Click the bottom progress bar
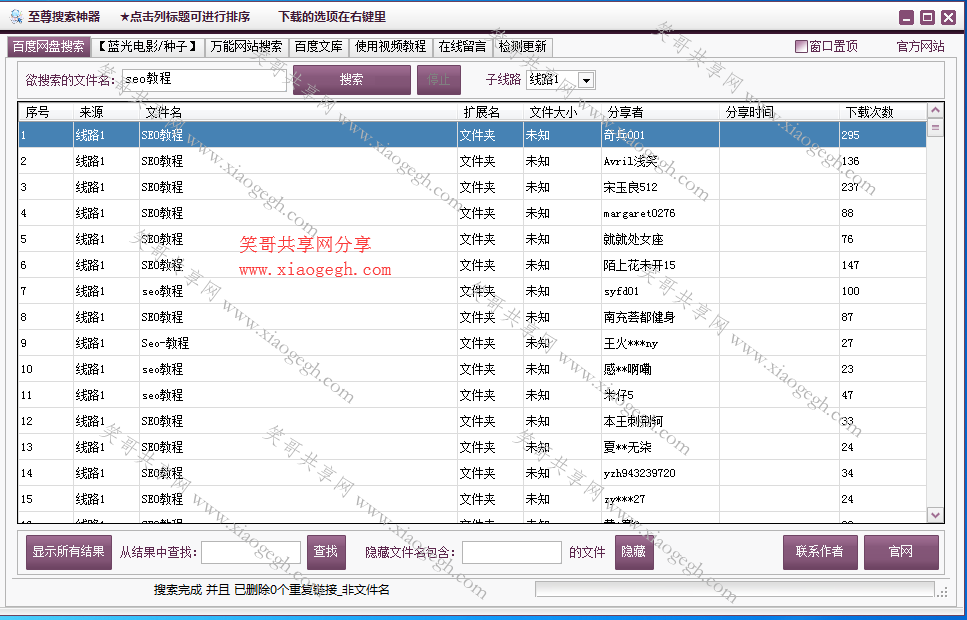The width and height of the screenshot is (967, 620). tap(735, 589)
